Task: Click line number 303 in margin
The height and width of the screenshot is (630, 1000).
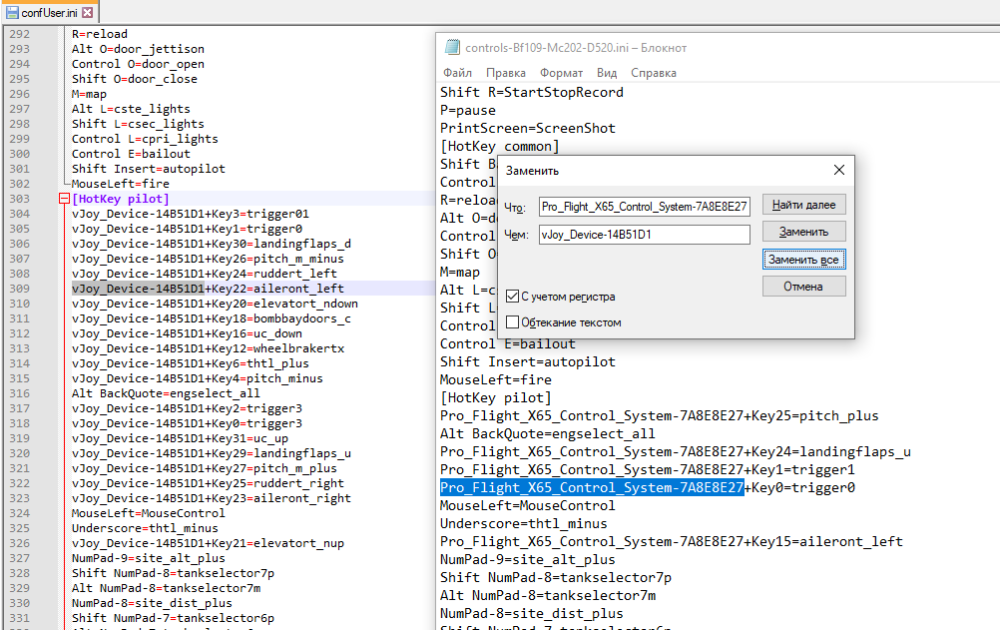Action: pos(19,199)
